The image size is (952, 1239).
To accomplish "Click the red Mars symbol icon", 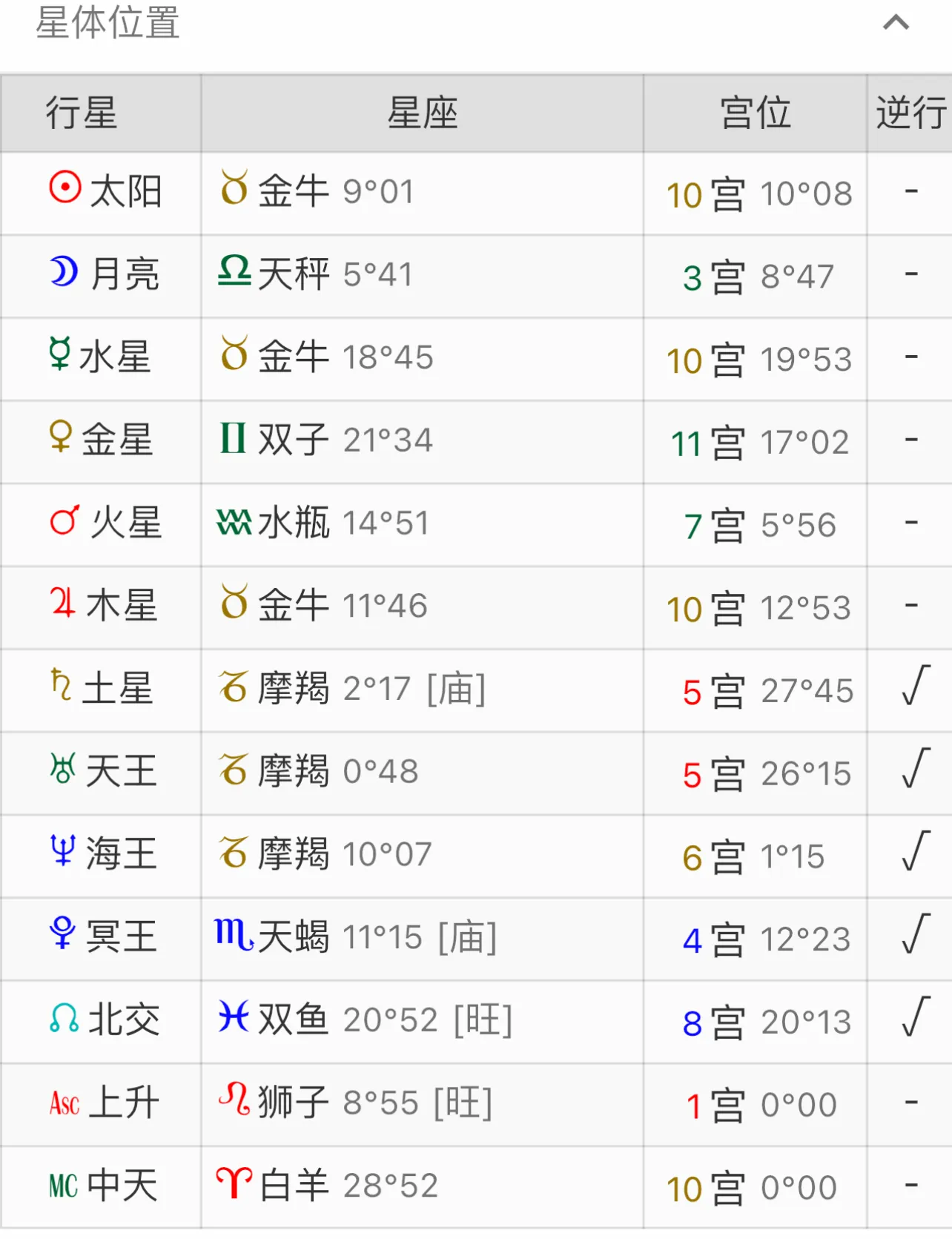I will pos(65,520).
